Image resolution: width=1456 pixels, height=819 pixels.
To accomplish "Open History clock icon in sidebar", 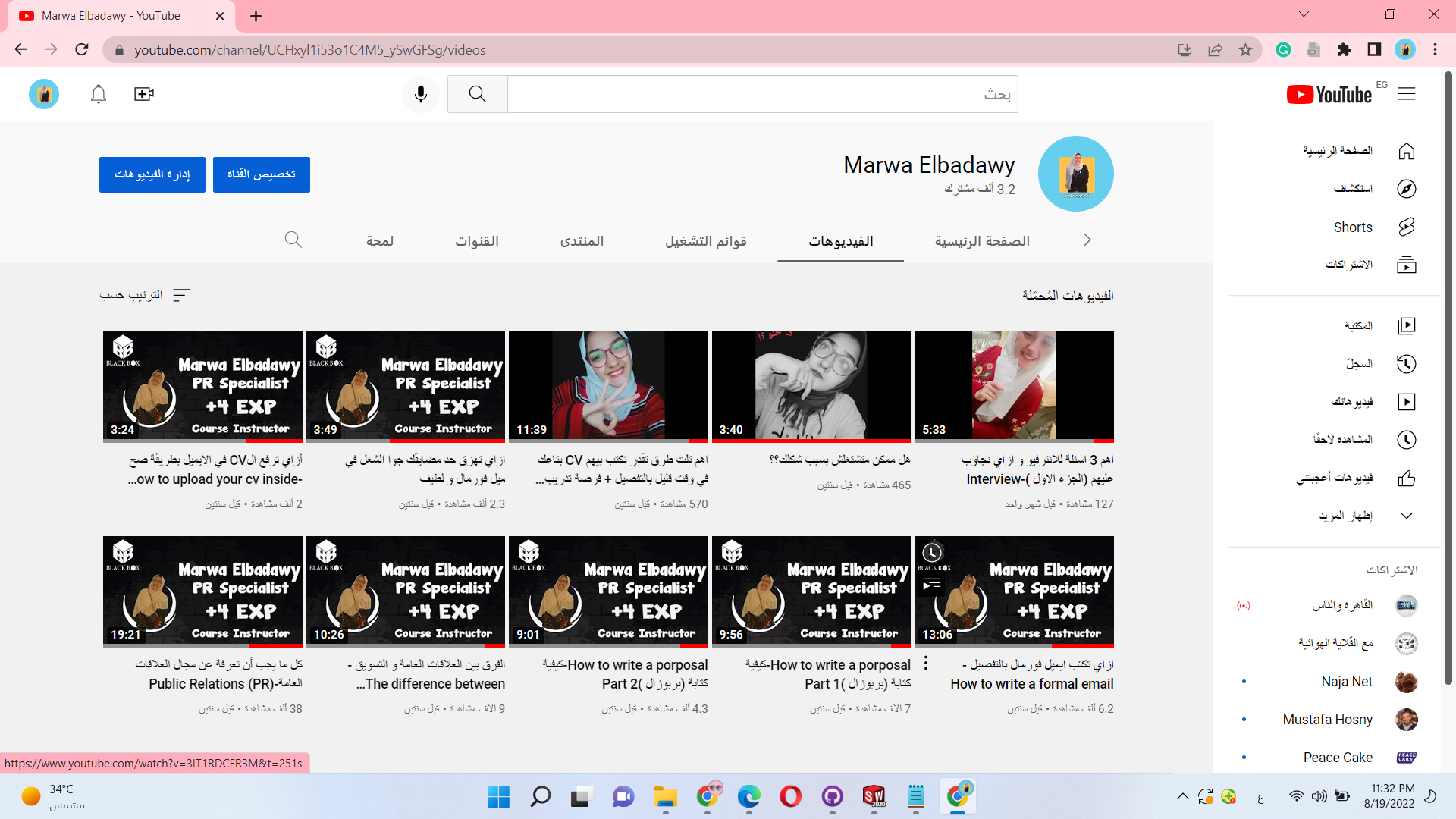I will 1406,364.
